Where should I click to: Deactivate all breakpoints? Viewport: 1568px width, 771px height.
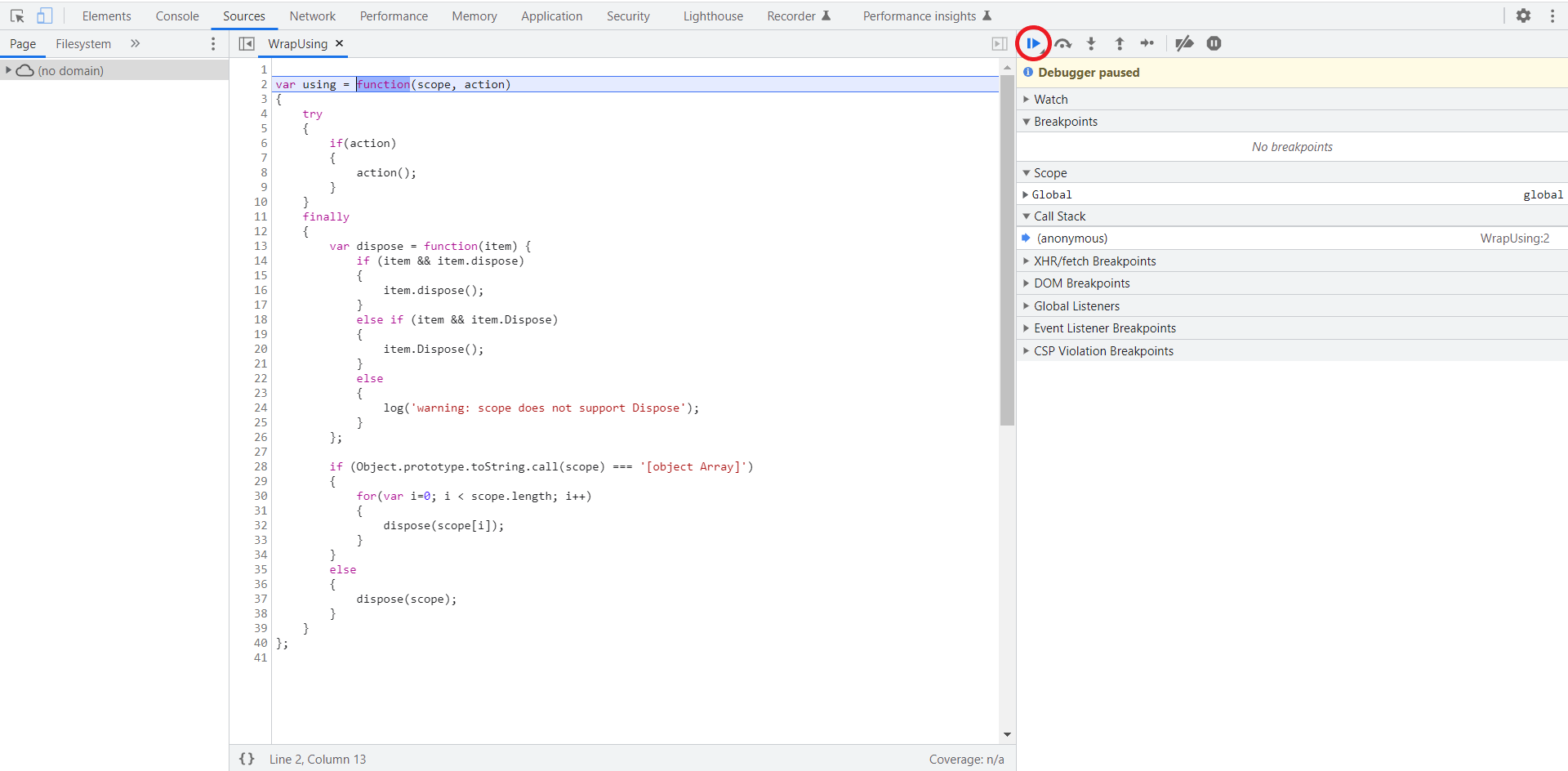pyautogui.click(x=1184, y=43)
